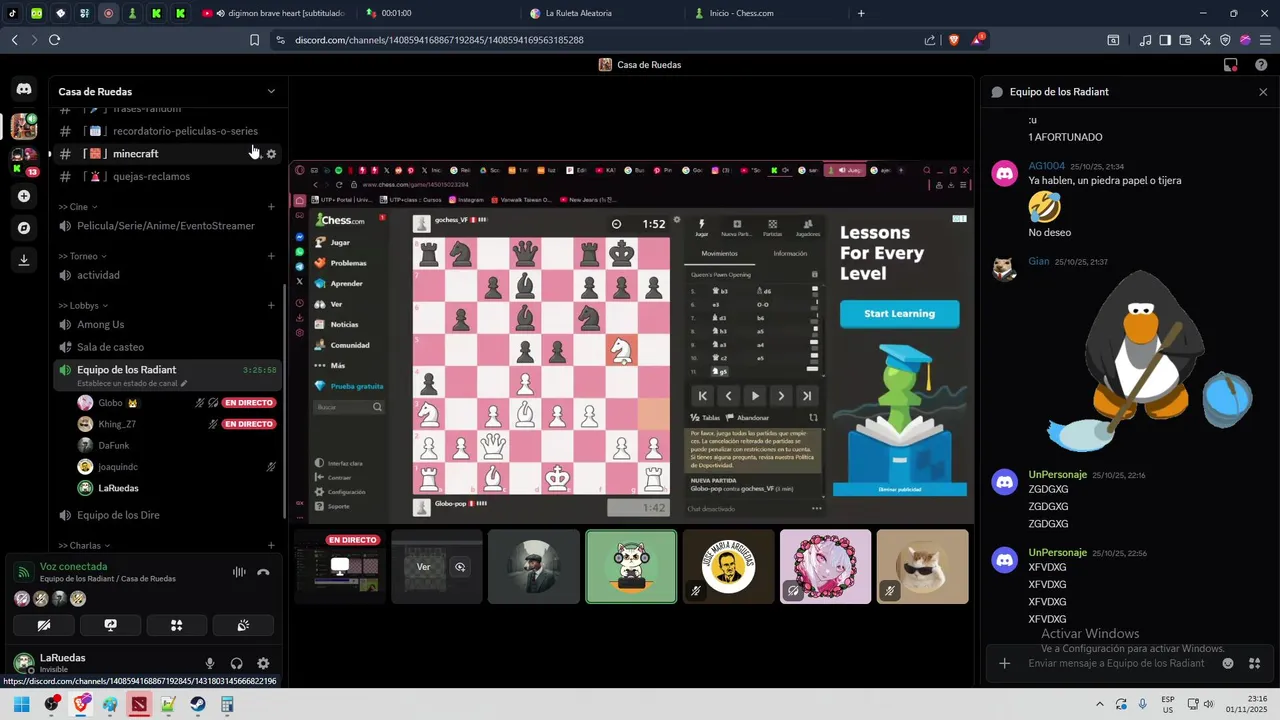Watch Khing_Z7's EN DIRECTO stream

[x=249, y=424]
